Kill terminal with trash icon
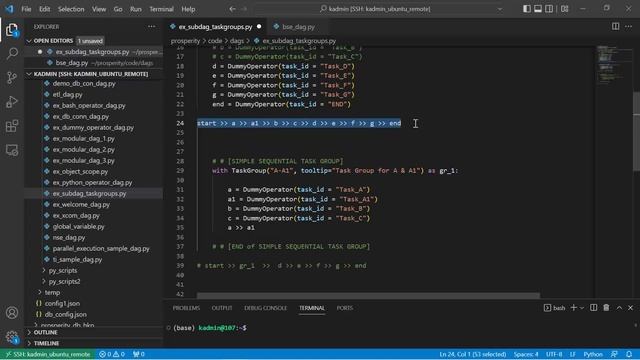640x360 pixels. pos(606,308)
